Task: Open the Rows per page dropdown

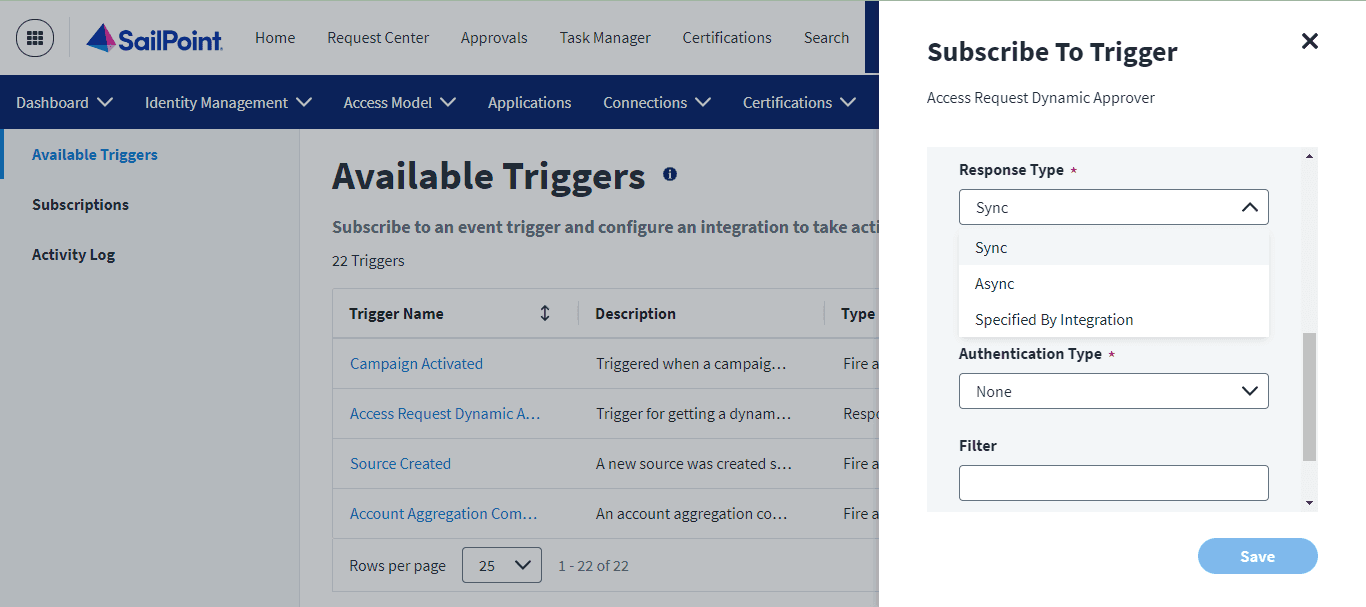Action: tap(502, 565)
